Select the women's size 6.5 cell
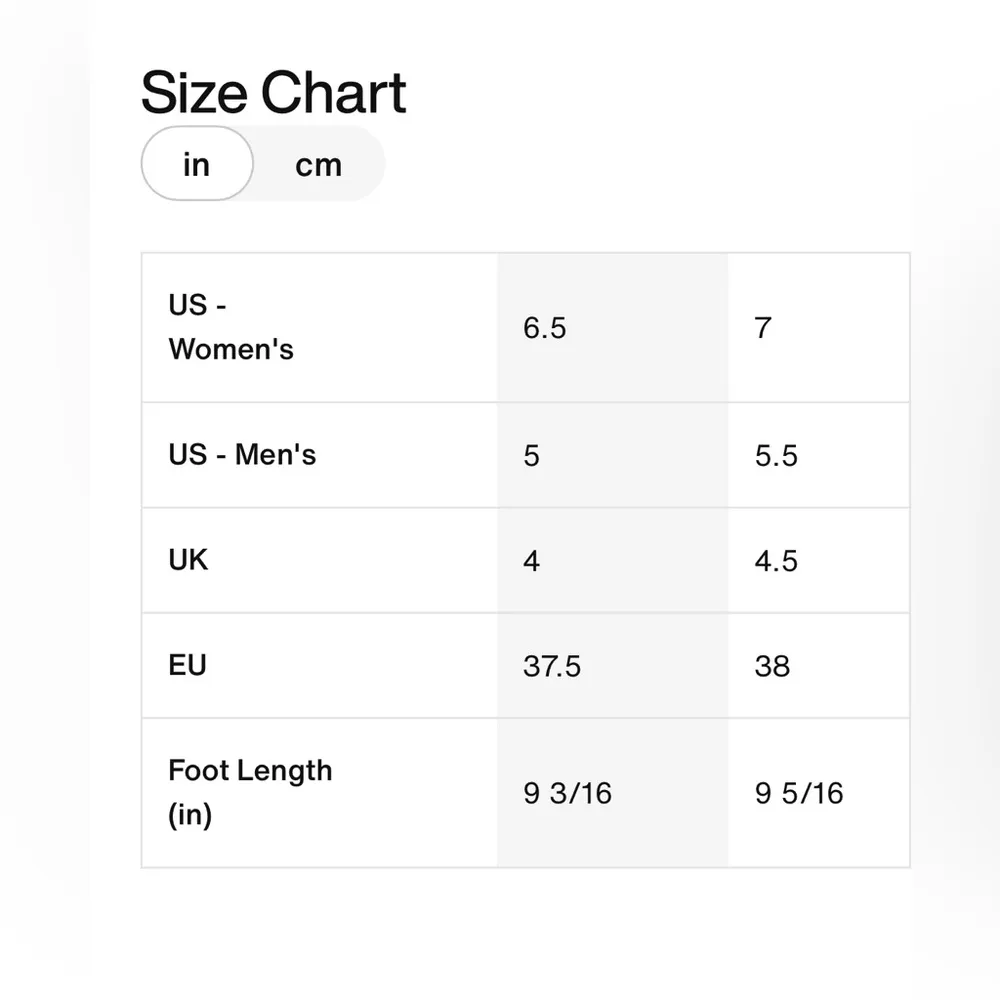 (545, 327)
